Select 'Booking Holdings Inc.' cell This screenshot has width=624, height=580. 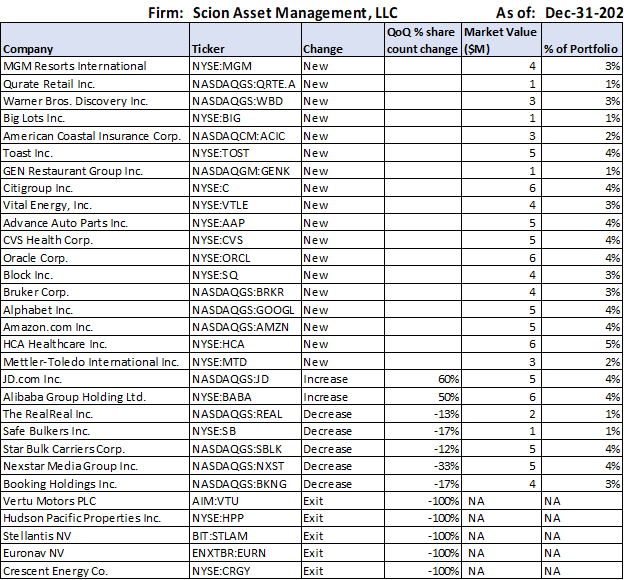95,483
